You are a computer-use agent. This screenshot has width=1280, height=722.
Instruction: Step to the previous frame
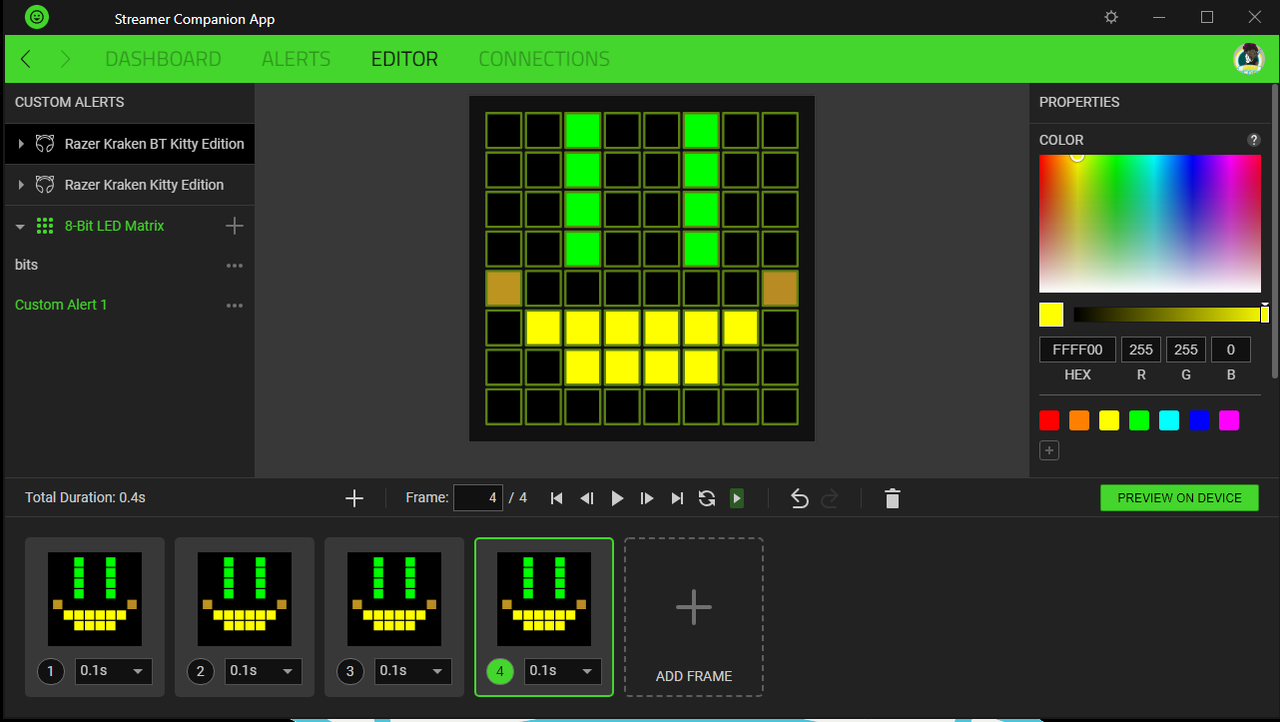587,498
